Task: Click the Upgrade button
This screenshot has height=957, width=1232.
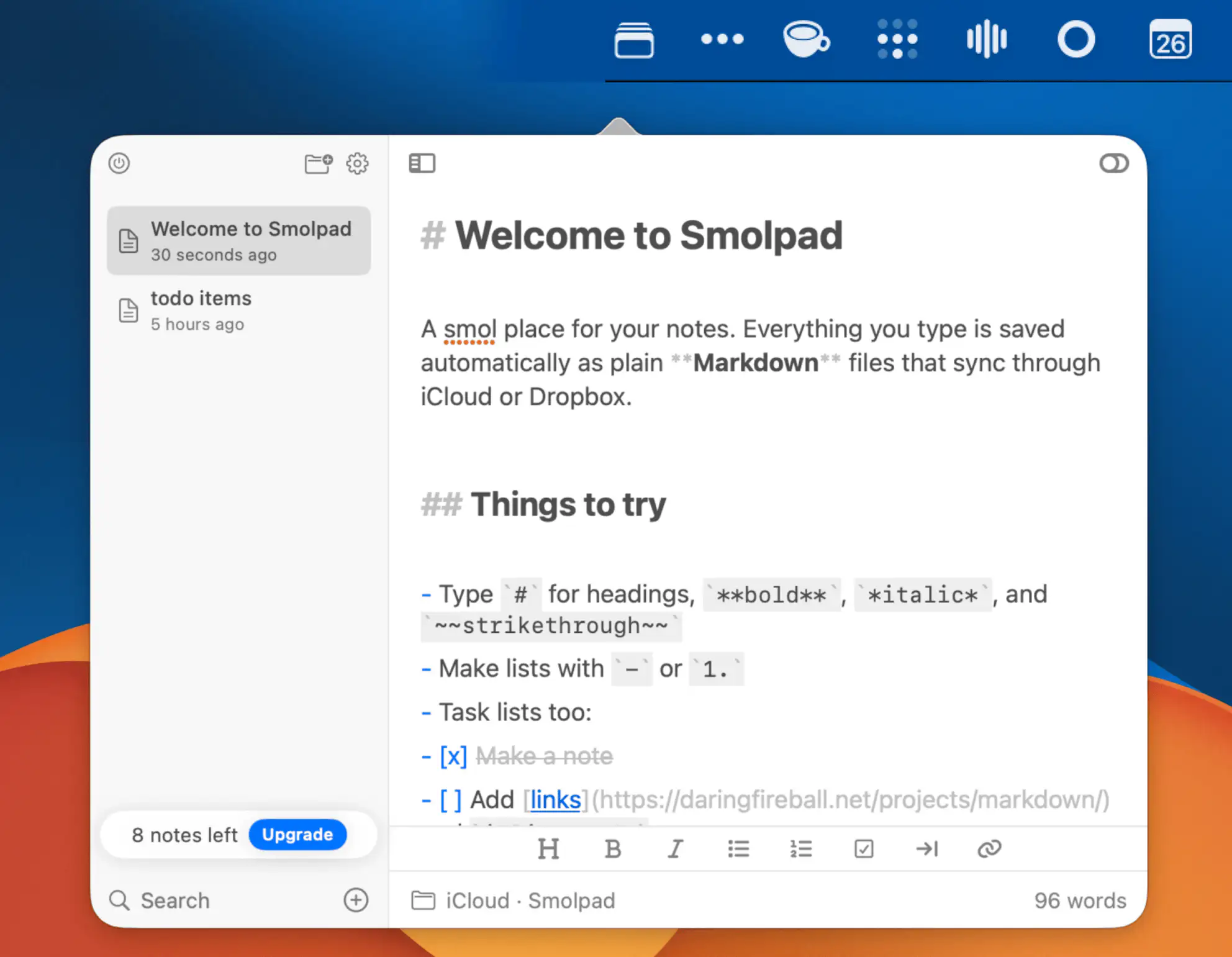Action: click(x=297, y=834)
